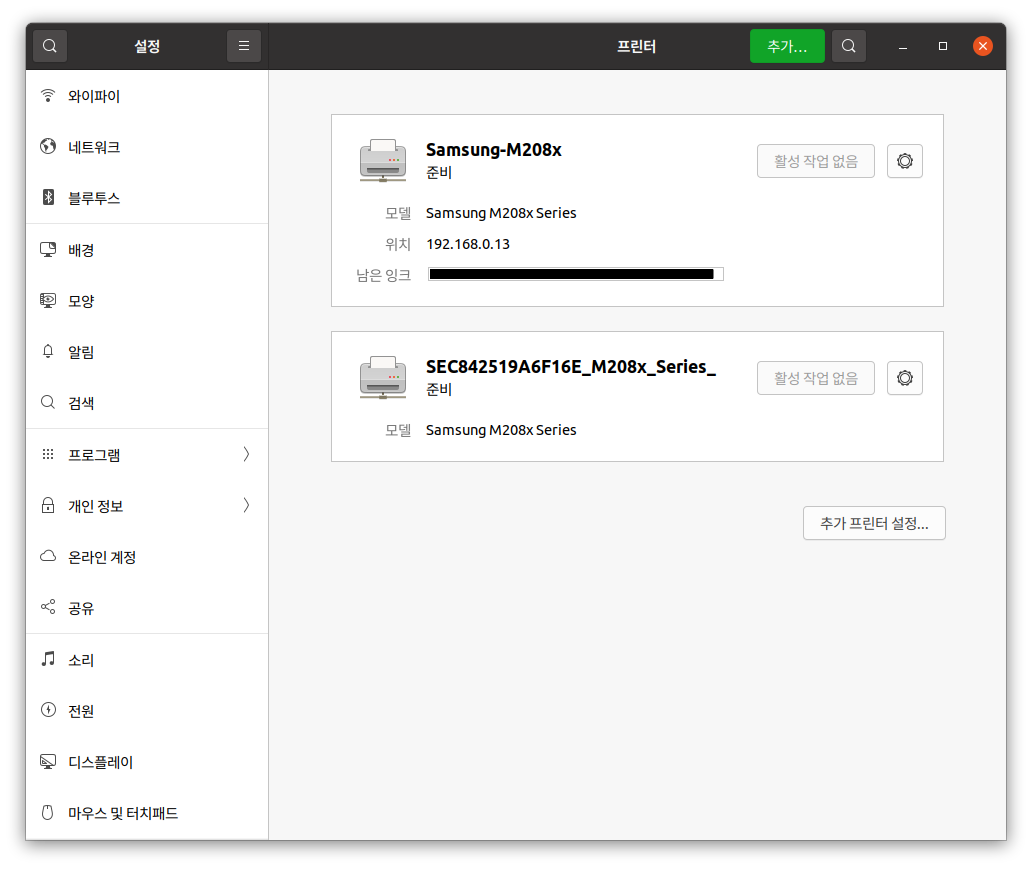Select the search magnifier icon next to 검색
1032x869 pixels.
pos(48,402)
